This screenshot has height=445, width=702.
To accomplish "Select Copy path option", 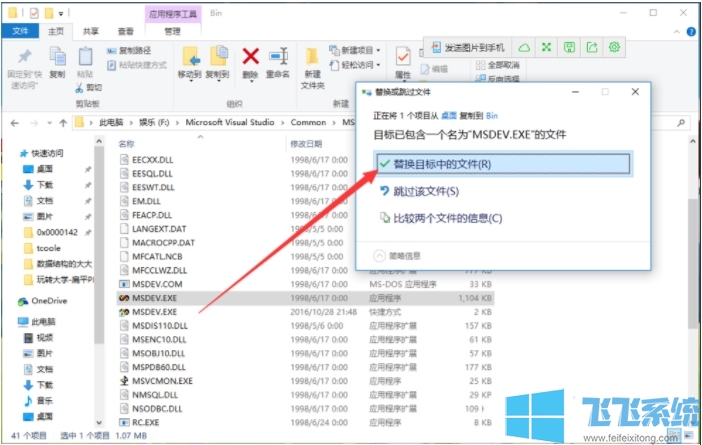I will (129, 51).
